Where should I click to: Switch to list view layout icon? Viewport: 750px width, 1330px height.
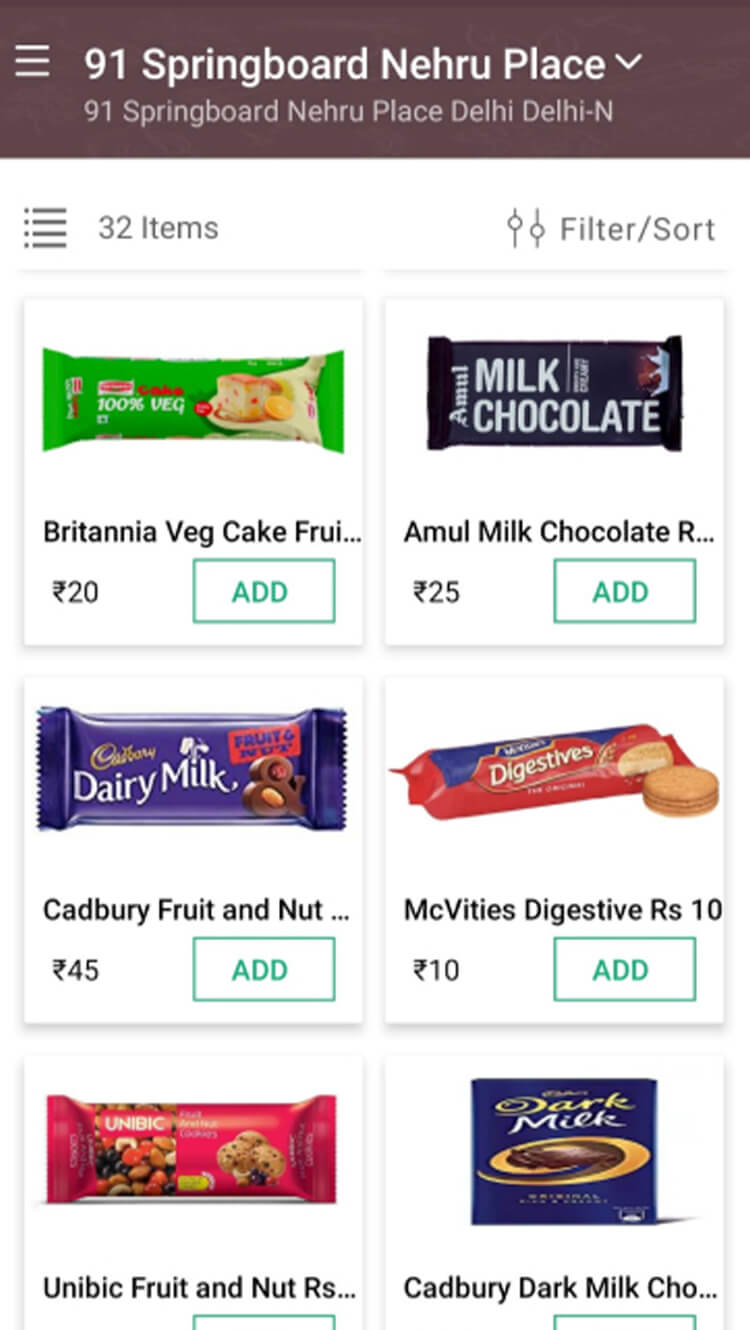[45, 228]
